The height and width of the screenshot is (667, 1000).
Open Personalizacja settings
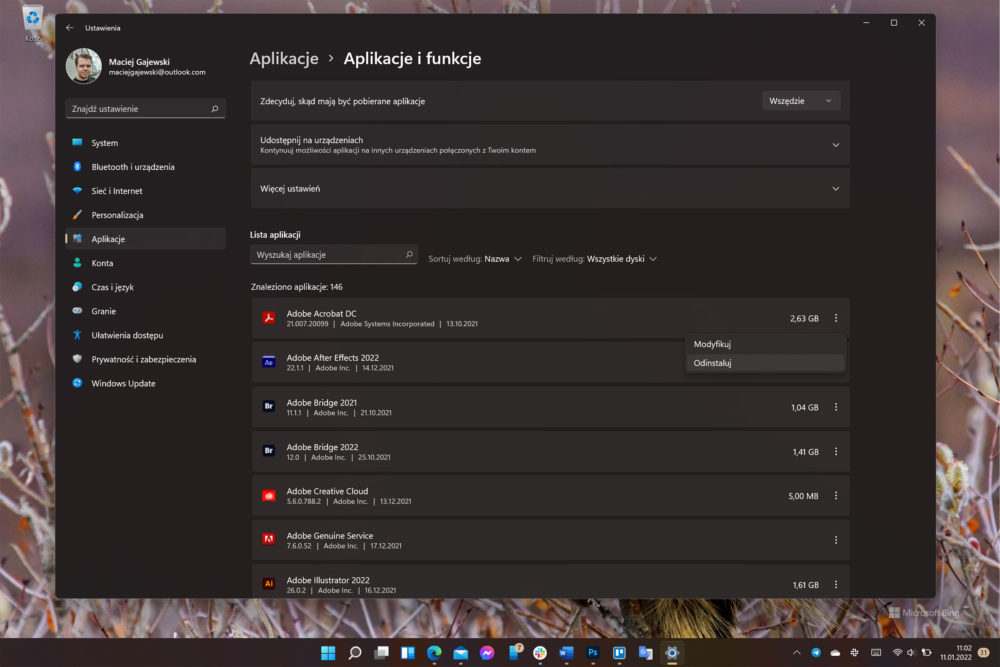point(145,215)
